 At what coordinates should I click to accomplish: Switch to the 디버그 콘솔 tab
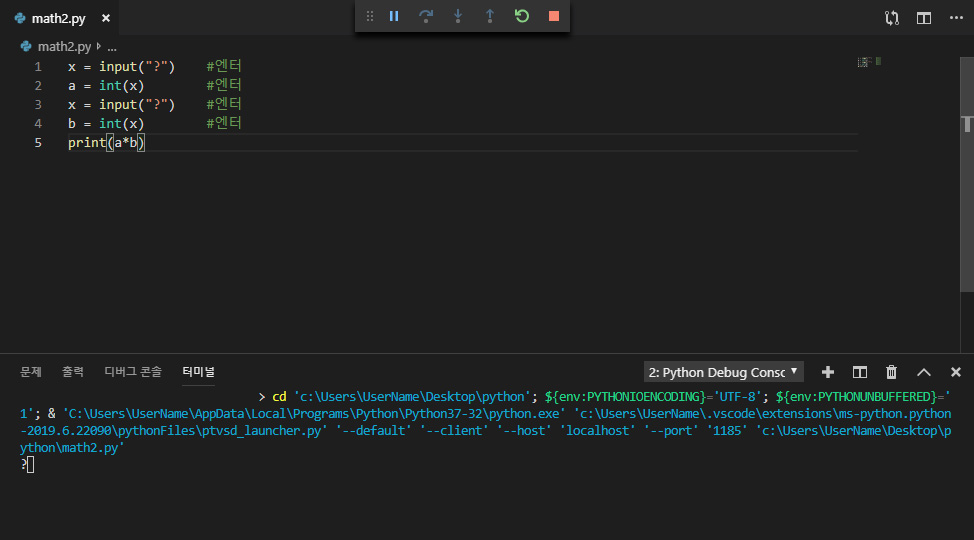[133, 372]
